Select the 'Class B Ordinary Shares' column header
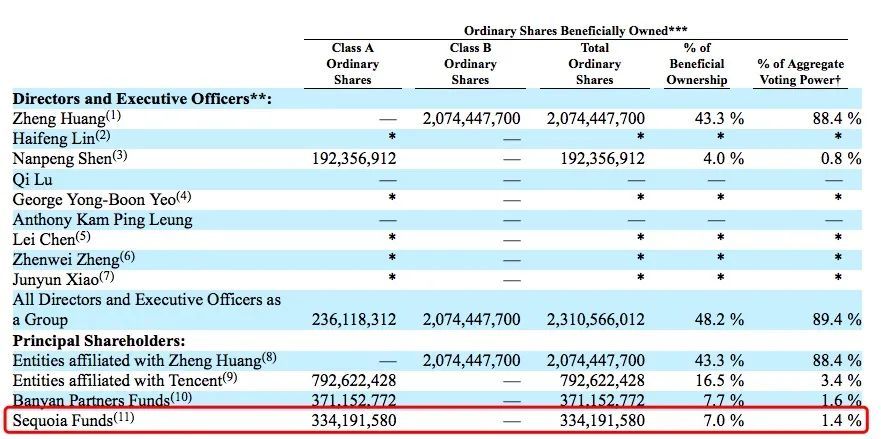Screen dimensions: 881x439 (470, 64)
